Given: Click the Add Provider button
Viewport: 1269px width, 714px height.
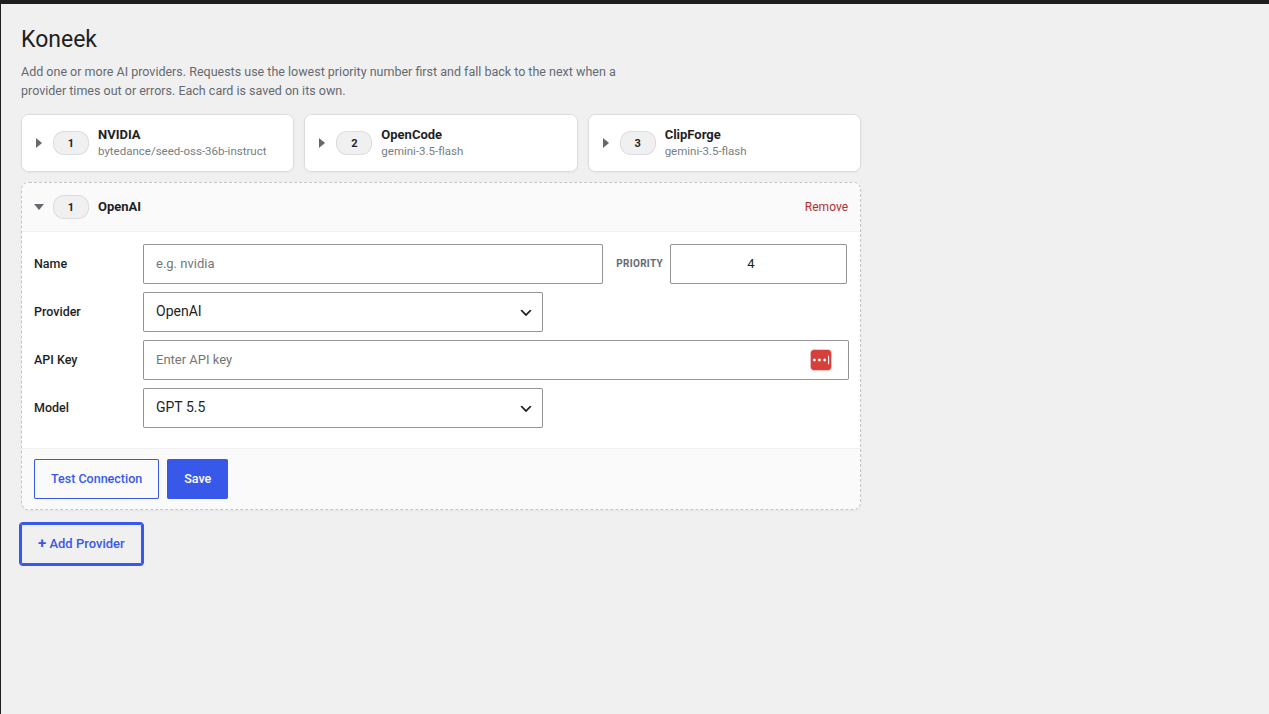Looking at the screenshot, I should pos(81,544).
